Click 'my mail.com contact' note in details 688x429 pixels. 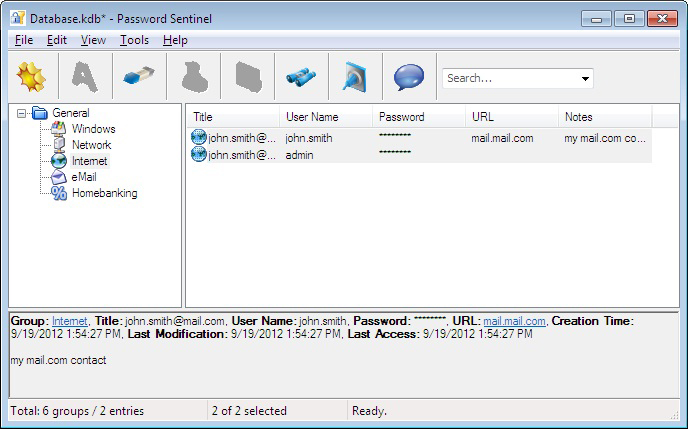click(58, 360)
